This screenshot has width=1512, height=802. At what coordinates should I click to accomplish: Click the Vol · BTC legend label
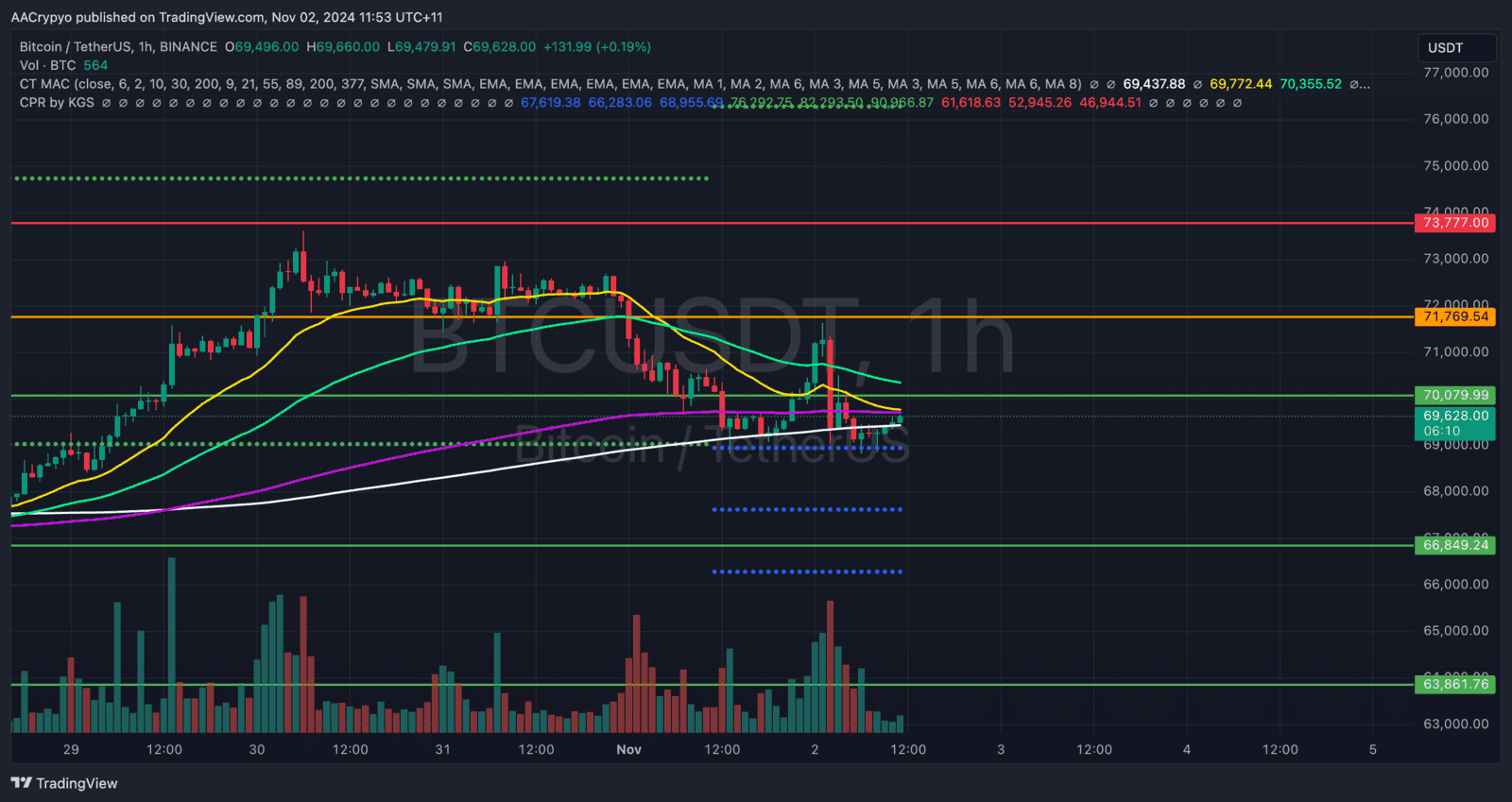click(47, 65)
